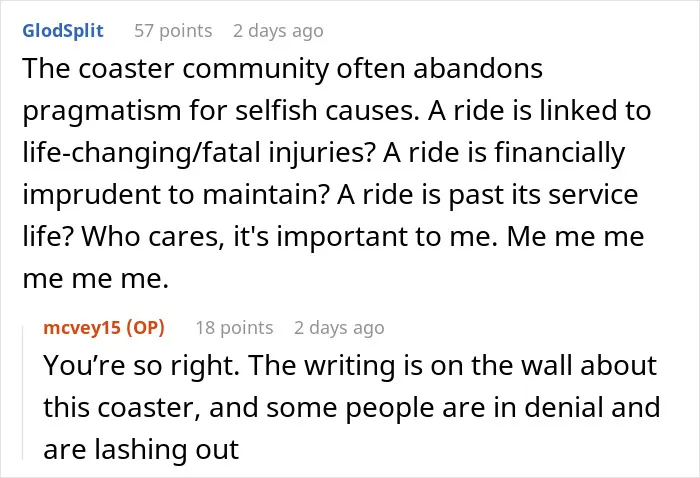This screenshot has height=478, width=700.
Task: Open GlodSplit comment's "2 days ago" timestamp
Action: [x=278, y=31]
